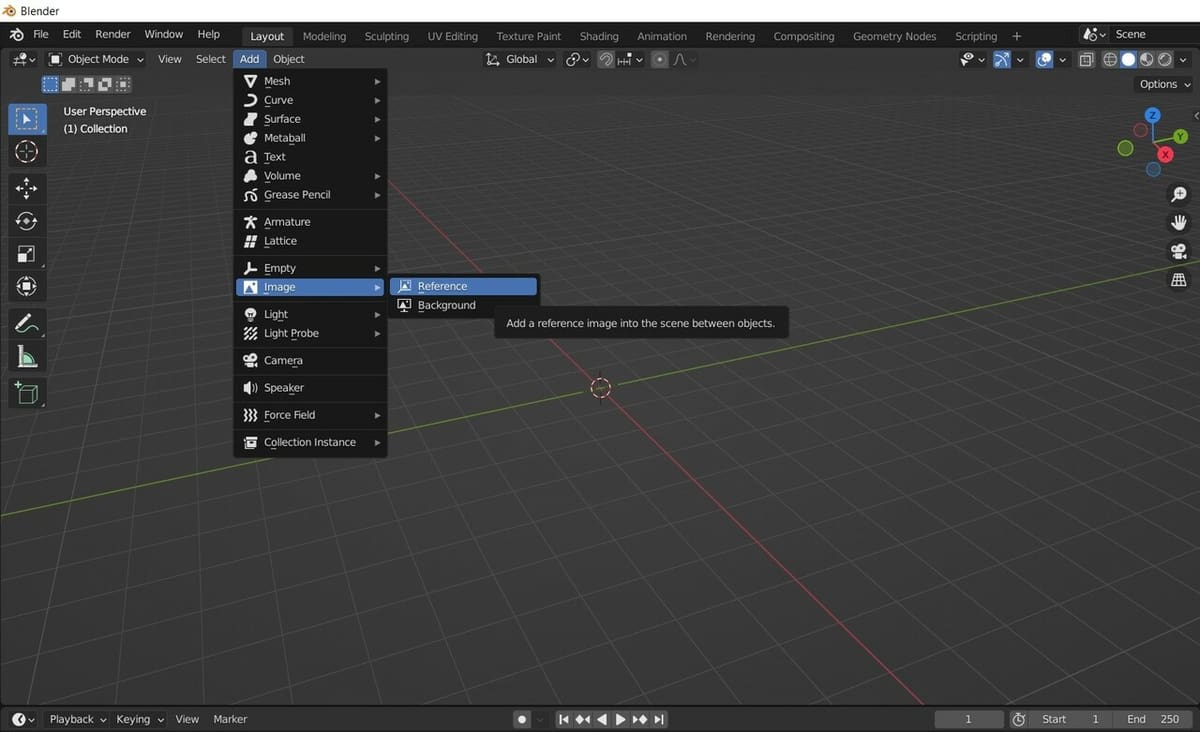Click the Blender logo menu icon

17,34
